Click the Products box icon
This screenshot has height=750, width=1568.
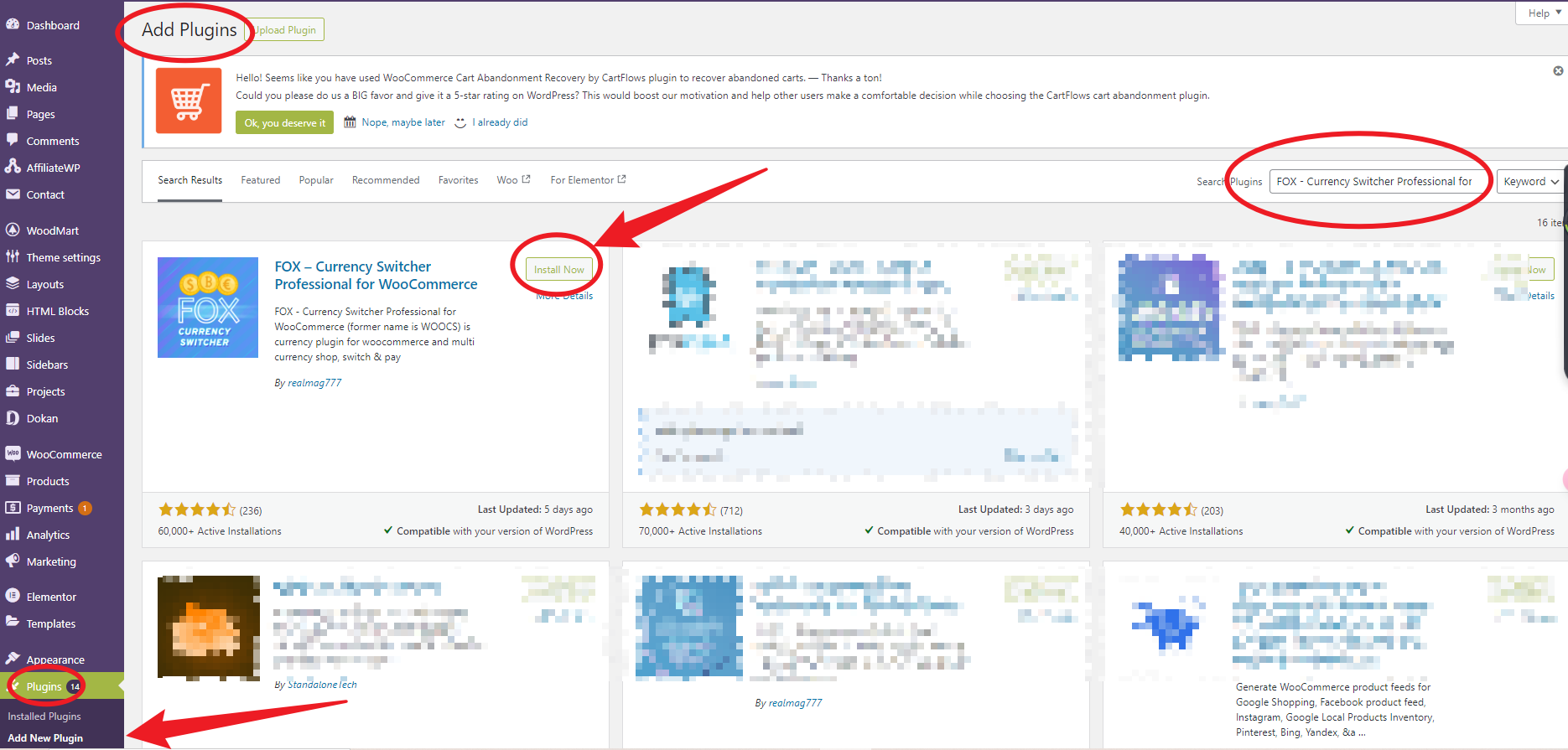pyautogui.click(x=13, y=481)
